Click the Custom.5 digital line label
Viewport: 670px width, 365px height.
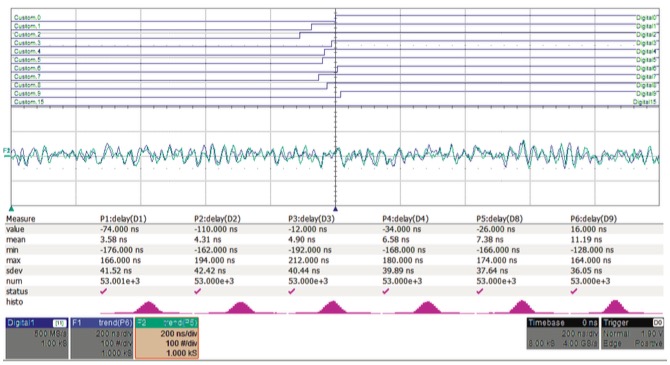[27, 60]
